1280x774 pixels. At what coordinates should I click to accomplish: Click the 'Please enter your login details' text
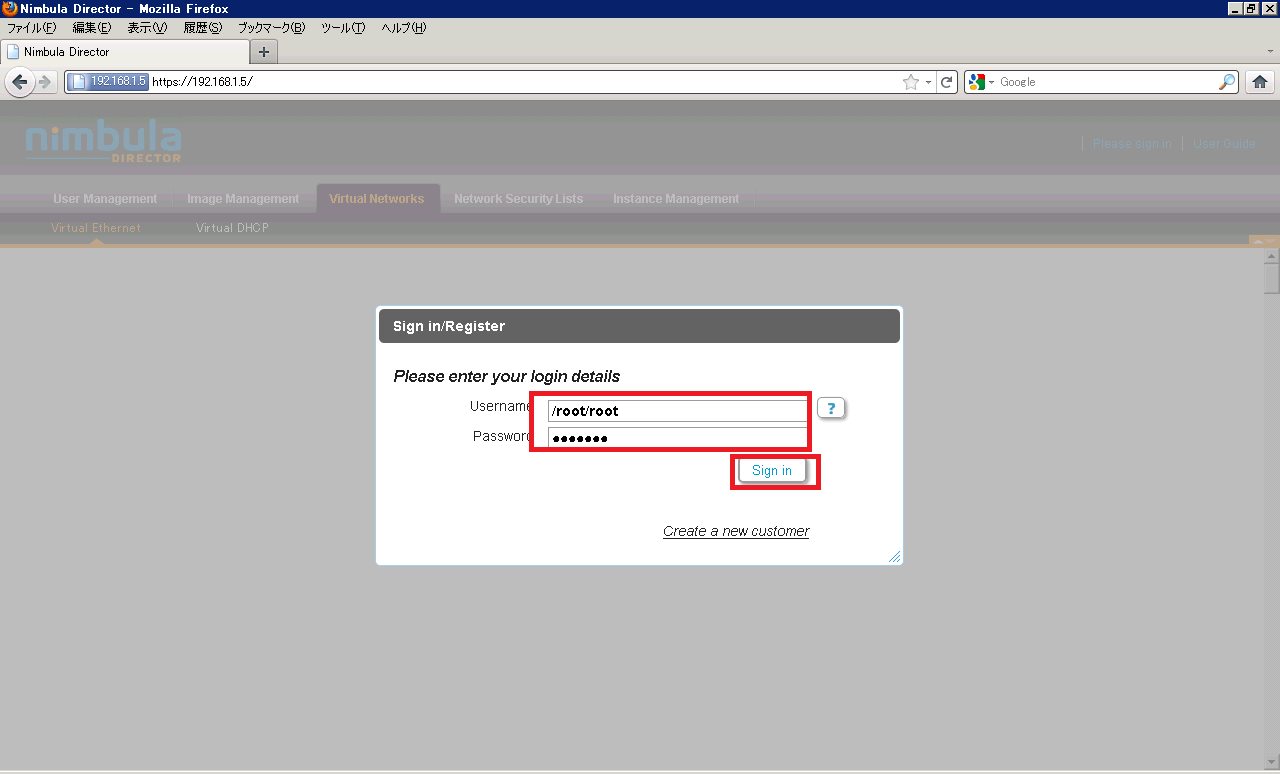pos(507,377)
